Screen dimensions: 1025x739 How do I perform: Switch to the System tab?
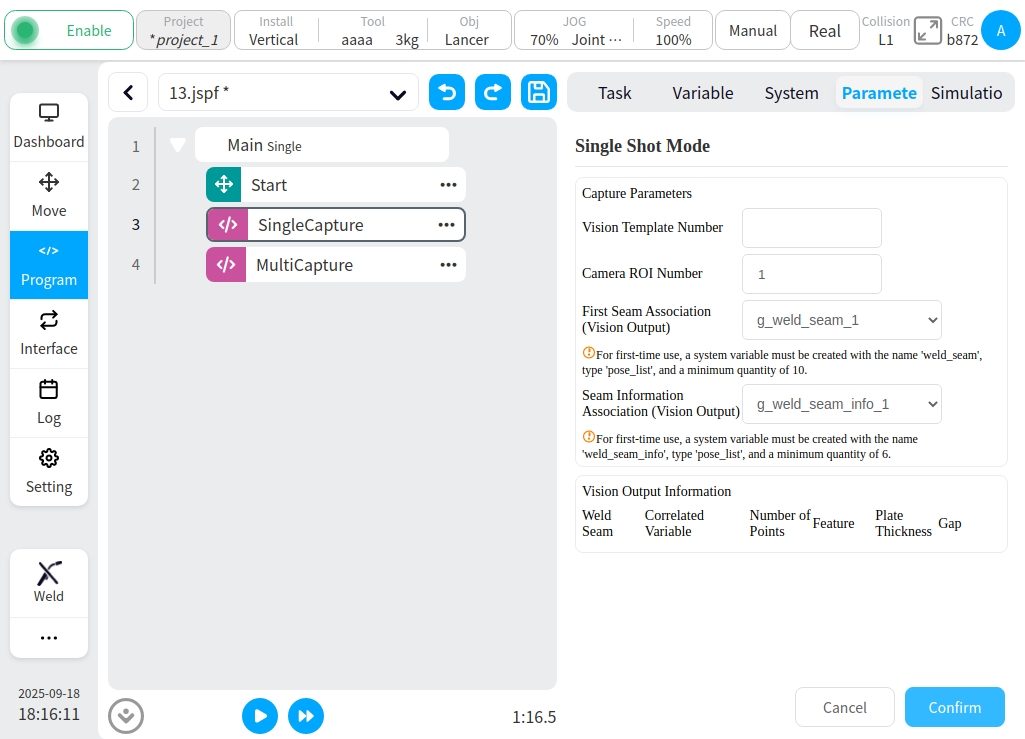[791, 93]
